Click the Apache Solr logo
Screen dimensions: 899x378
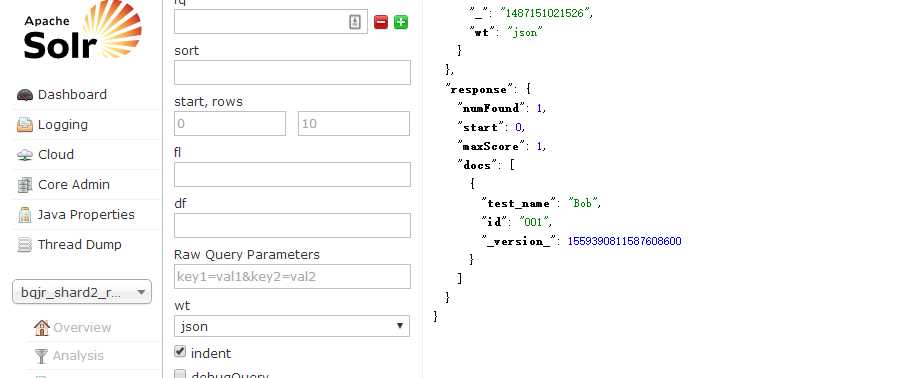pos(83,30)
